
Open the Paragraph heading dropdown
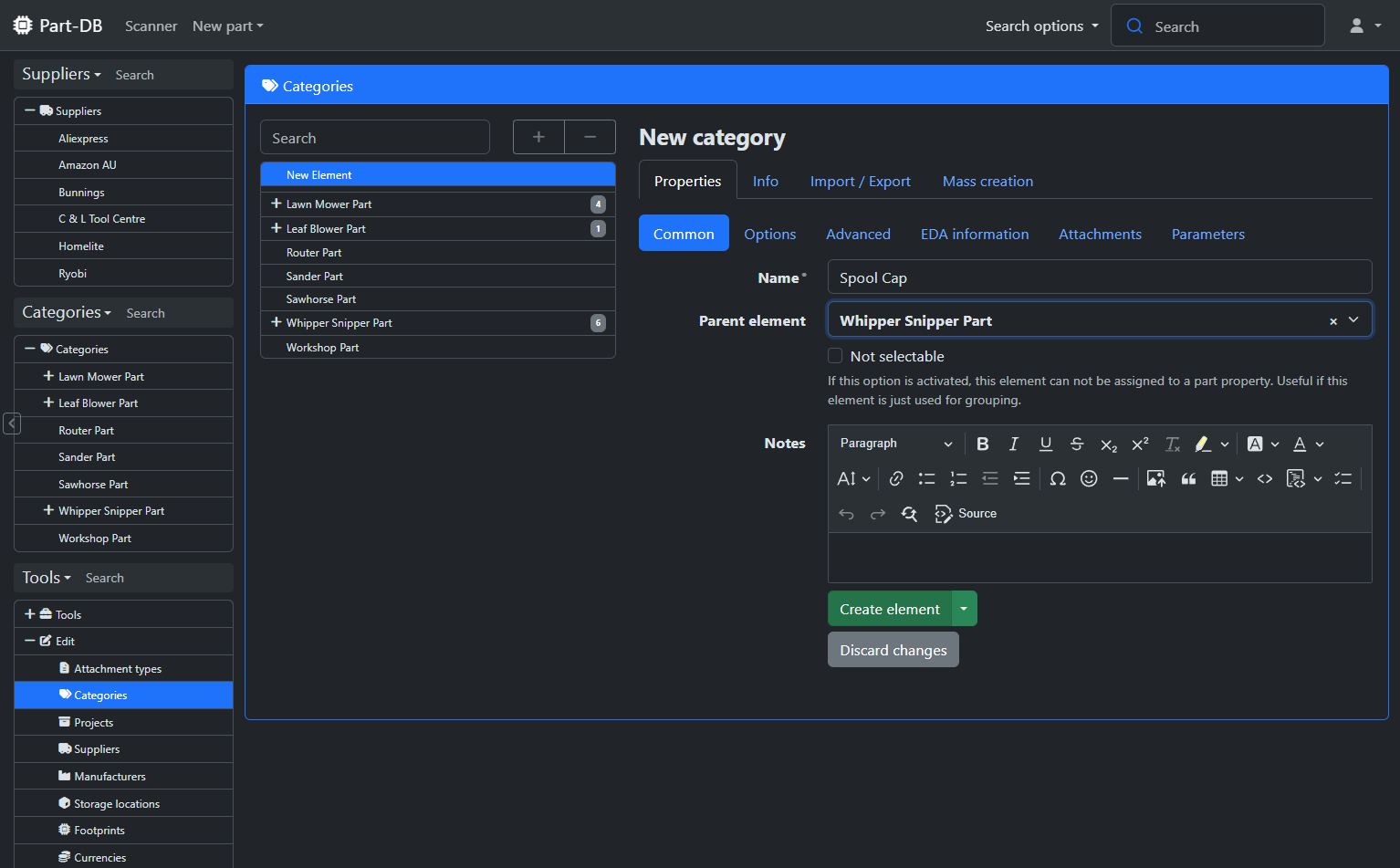point(896,444)
